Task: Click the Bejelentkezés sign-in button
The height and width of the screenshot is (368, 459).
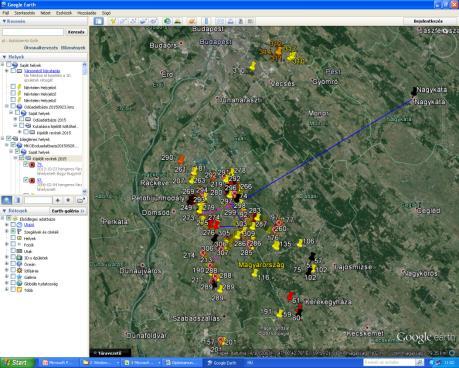Action: coord(428,21)
